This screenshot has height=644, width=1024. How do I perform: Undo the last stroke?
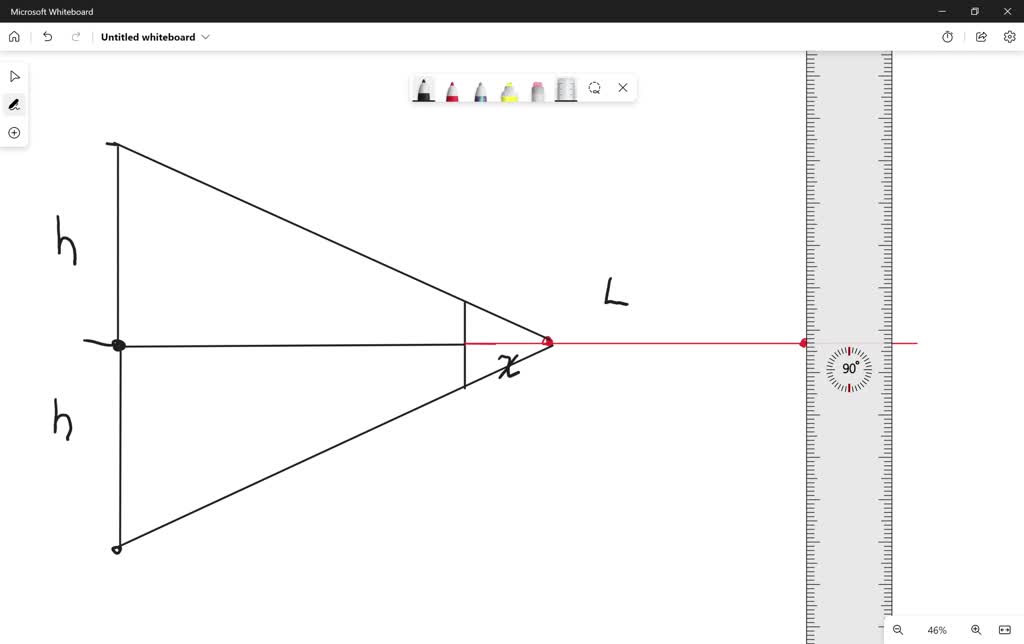pyautogui.click(x=47, y=36)
